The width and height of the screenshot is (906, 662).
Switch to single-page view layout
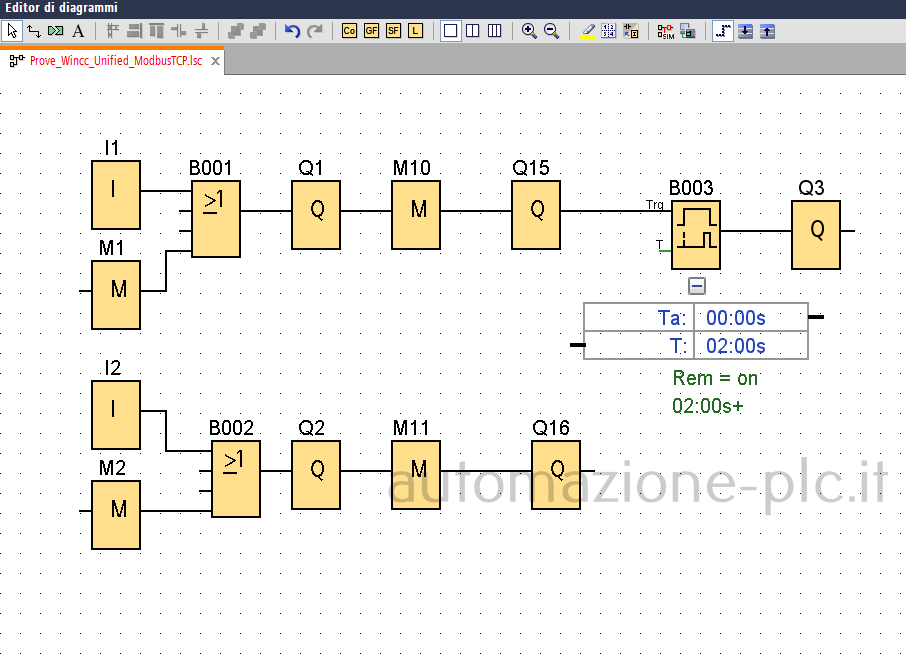tap(451, 31)
